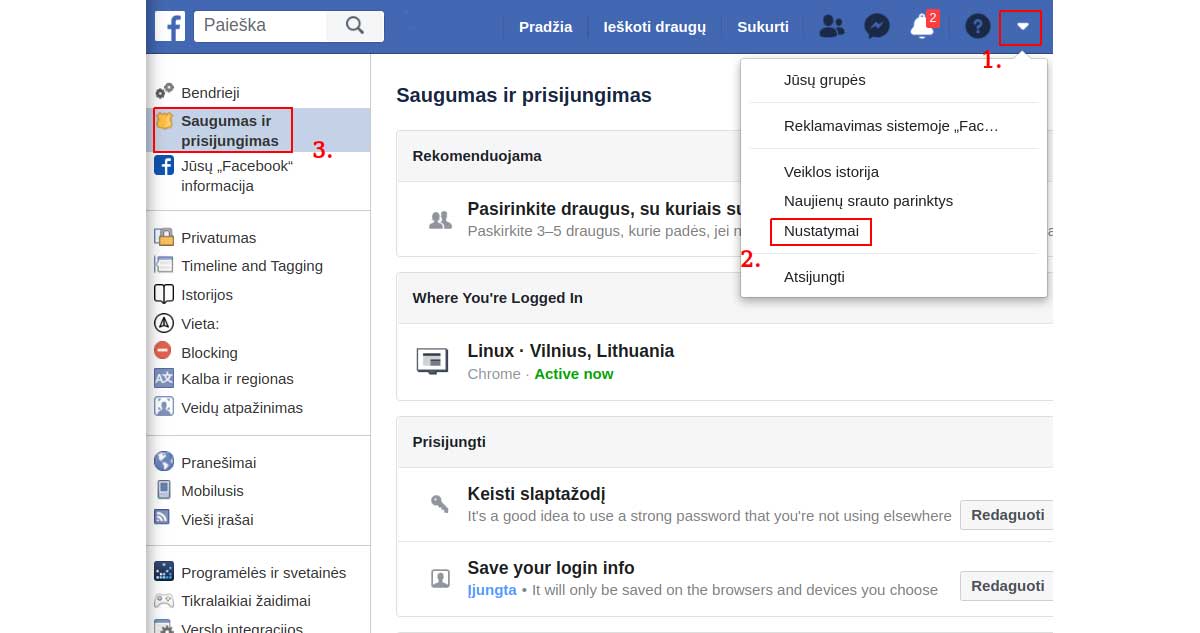Click the Active now status text
The image size is (1200, 633).
click(x=574, y=374)
